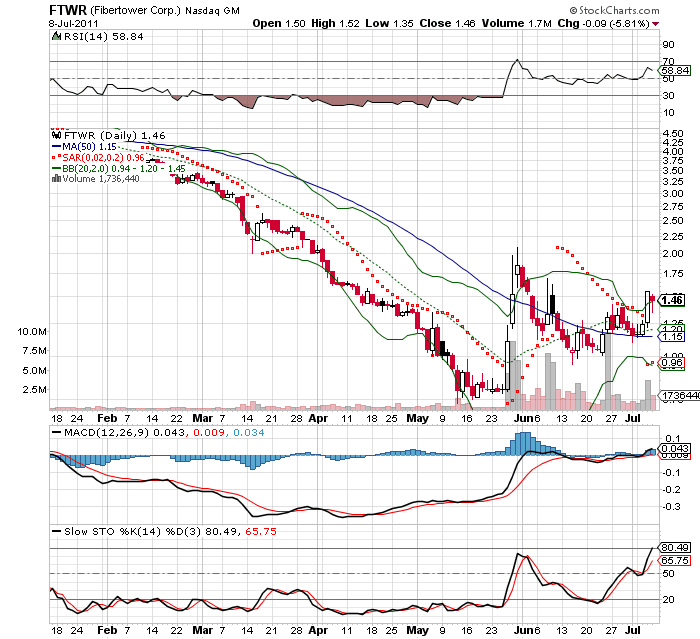This screenshot has width=700, height=639.
Task: Click the red 0.96 SAR price tag
Action: [x=672, y=363]
